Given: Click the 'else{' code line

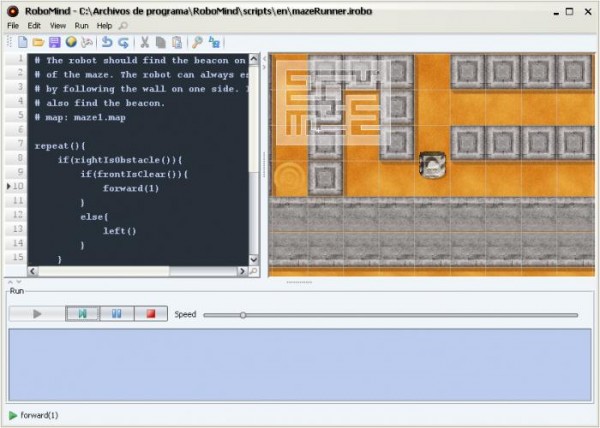Looking at the screenshot, I should click(94, 217).
